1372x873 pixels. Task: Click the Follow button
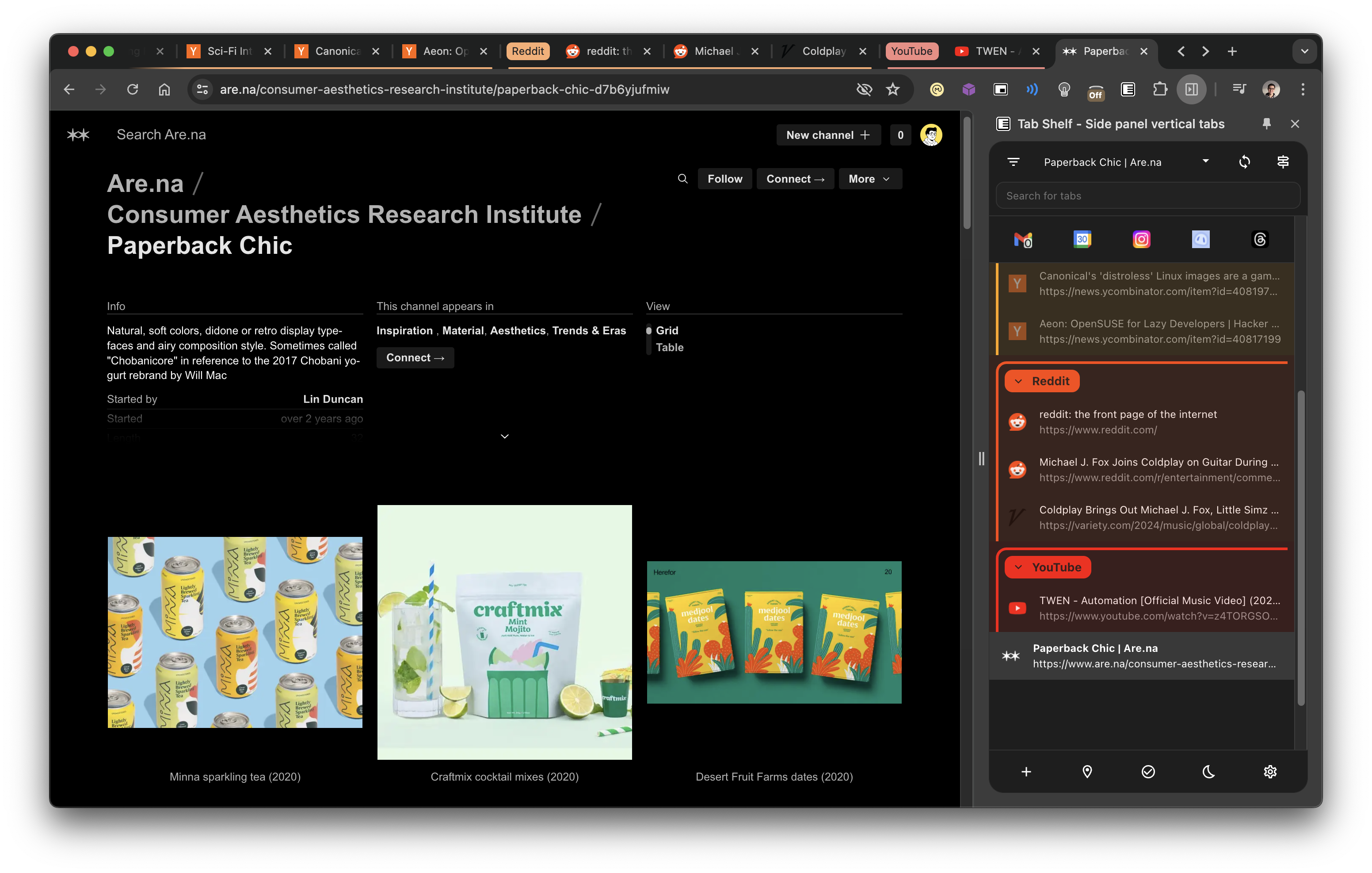[724, 179]
